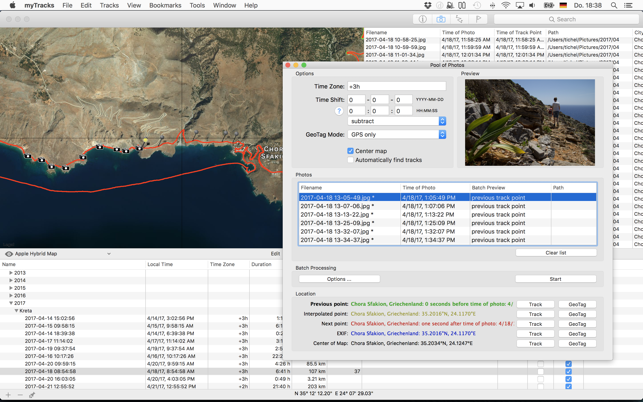Click the track route toolbar icon
The image size is (643, 402).
point(459,19)
